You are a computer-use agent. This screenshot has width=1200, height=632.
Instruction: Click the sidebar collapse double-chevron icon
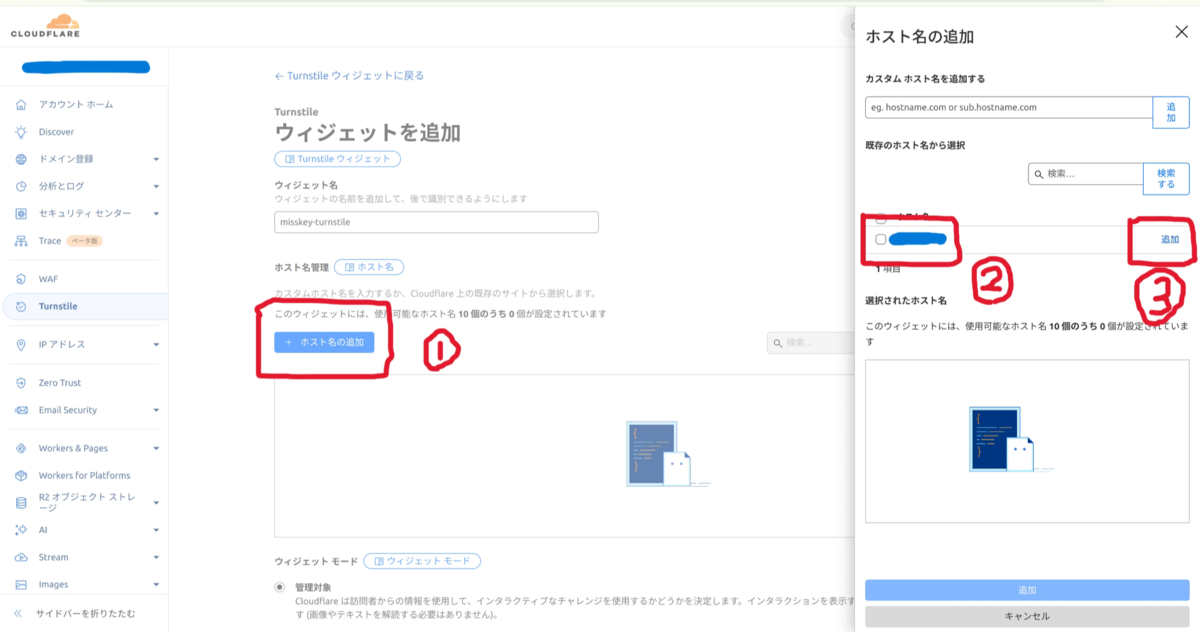pos(18,613)
